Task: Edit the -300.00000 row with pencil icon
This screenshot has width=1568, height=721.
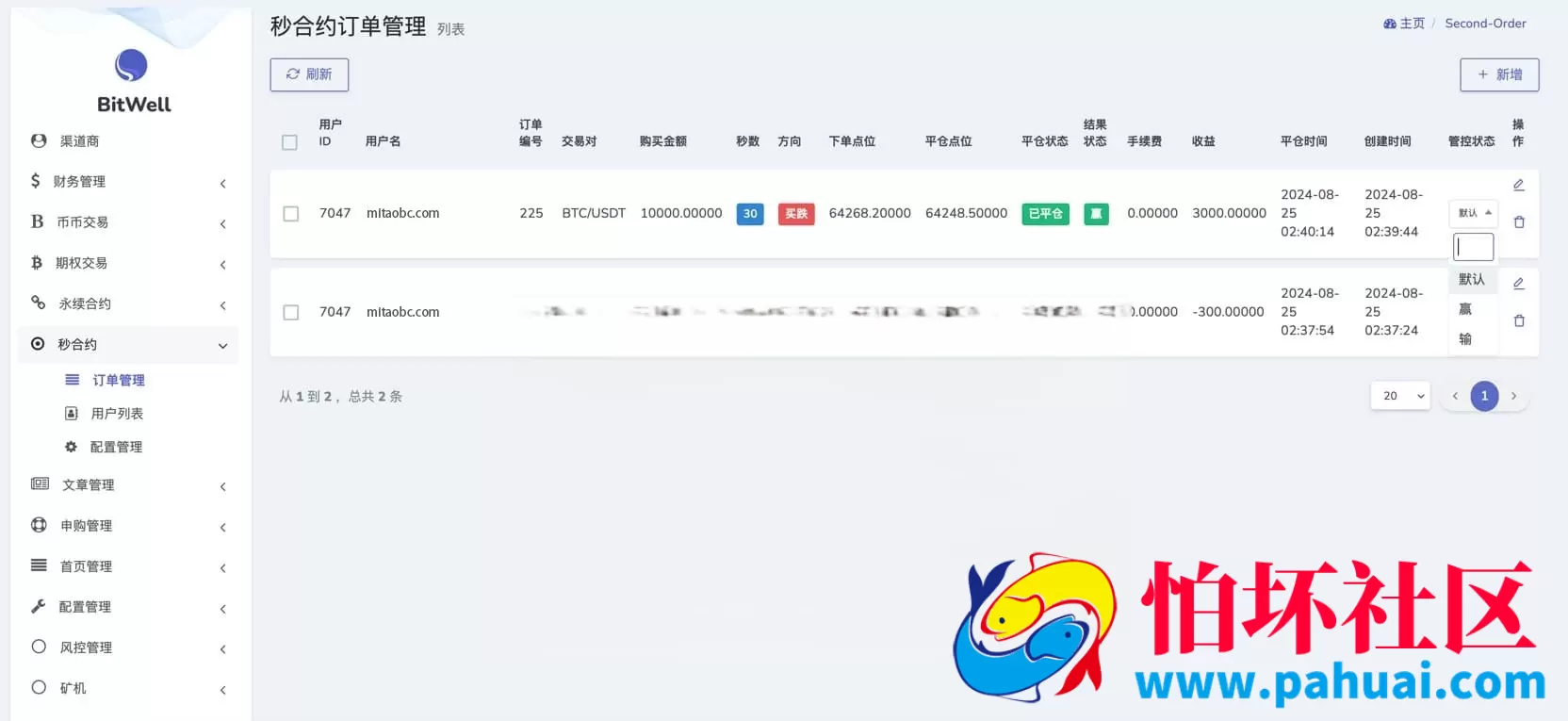Action: (1518, 283)
